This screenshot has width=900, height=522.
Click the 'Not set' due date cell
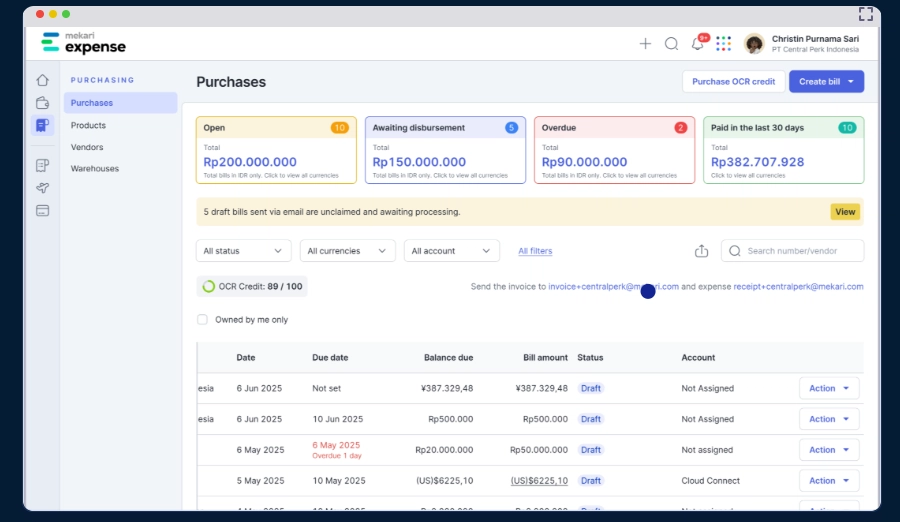tap(327, 388)
